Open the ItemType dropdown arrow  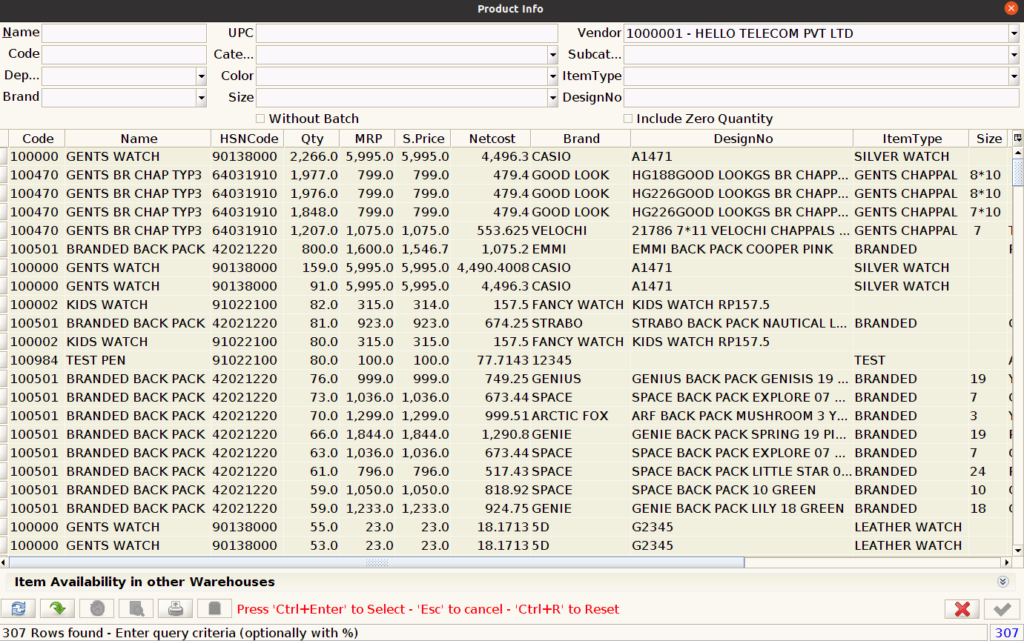click(x=1014, y=76)
